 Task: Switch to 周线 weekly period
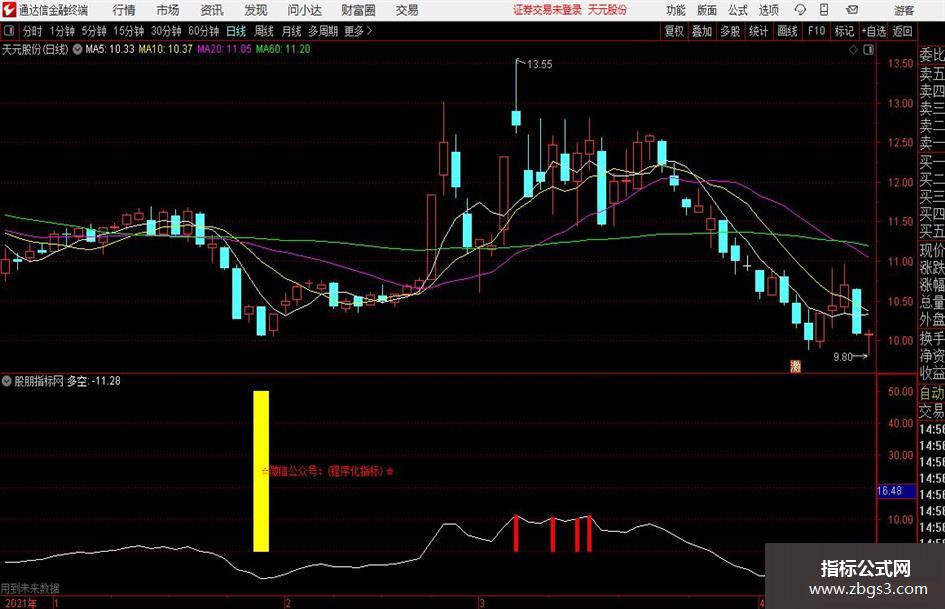pyautogui.click(x=263, y=31)
